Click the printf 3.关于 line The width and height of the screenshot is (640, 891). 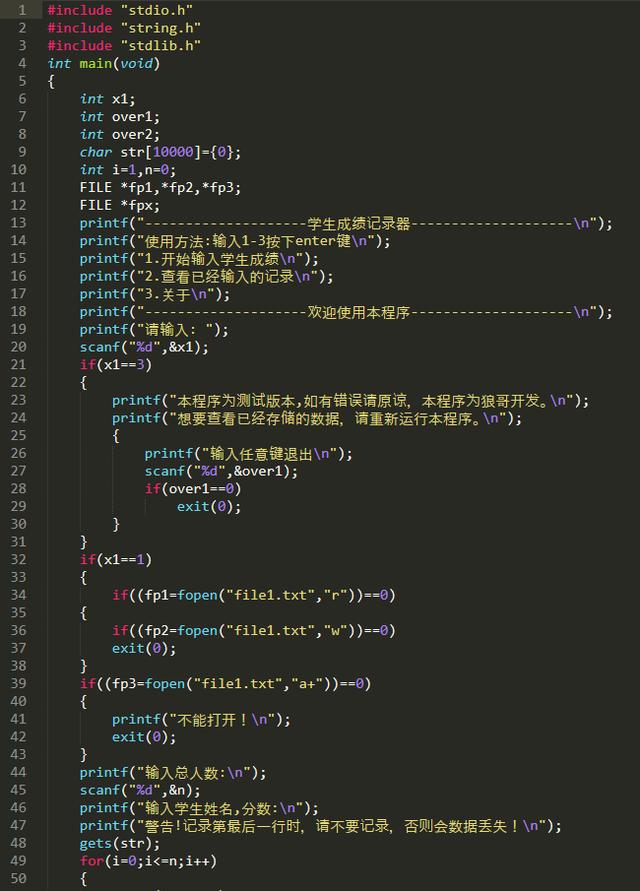tap(155, 294)
